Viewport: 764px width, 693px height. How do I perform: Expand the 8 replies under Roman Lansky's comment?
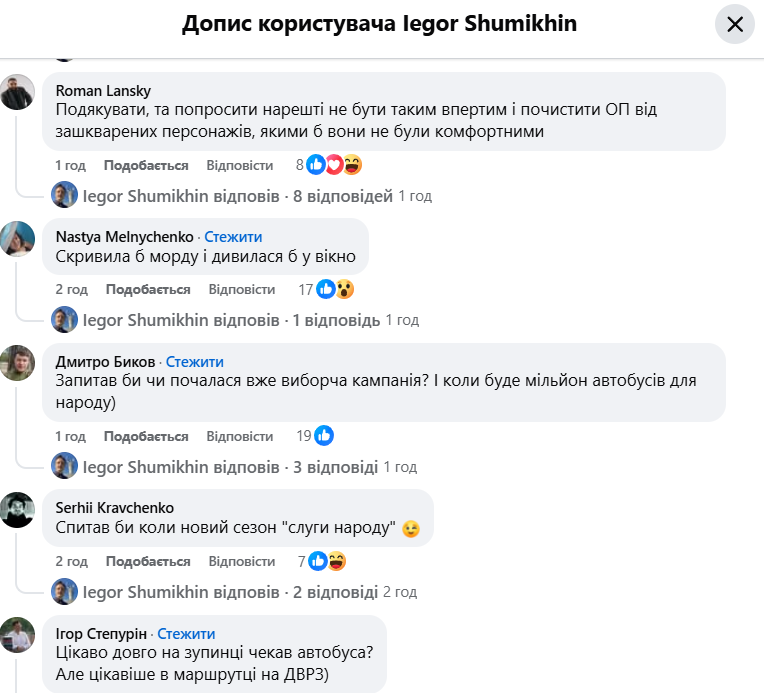pyautogui.click(x=343, y=196)
